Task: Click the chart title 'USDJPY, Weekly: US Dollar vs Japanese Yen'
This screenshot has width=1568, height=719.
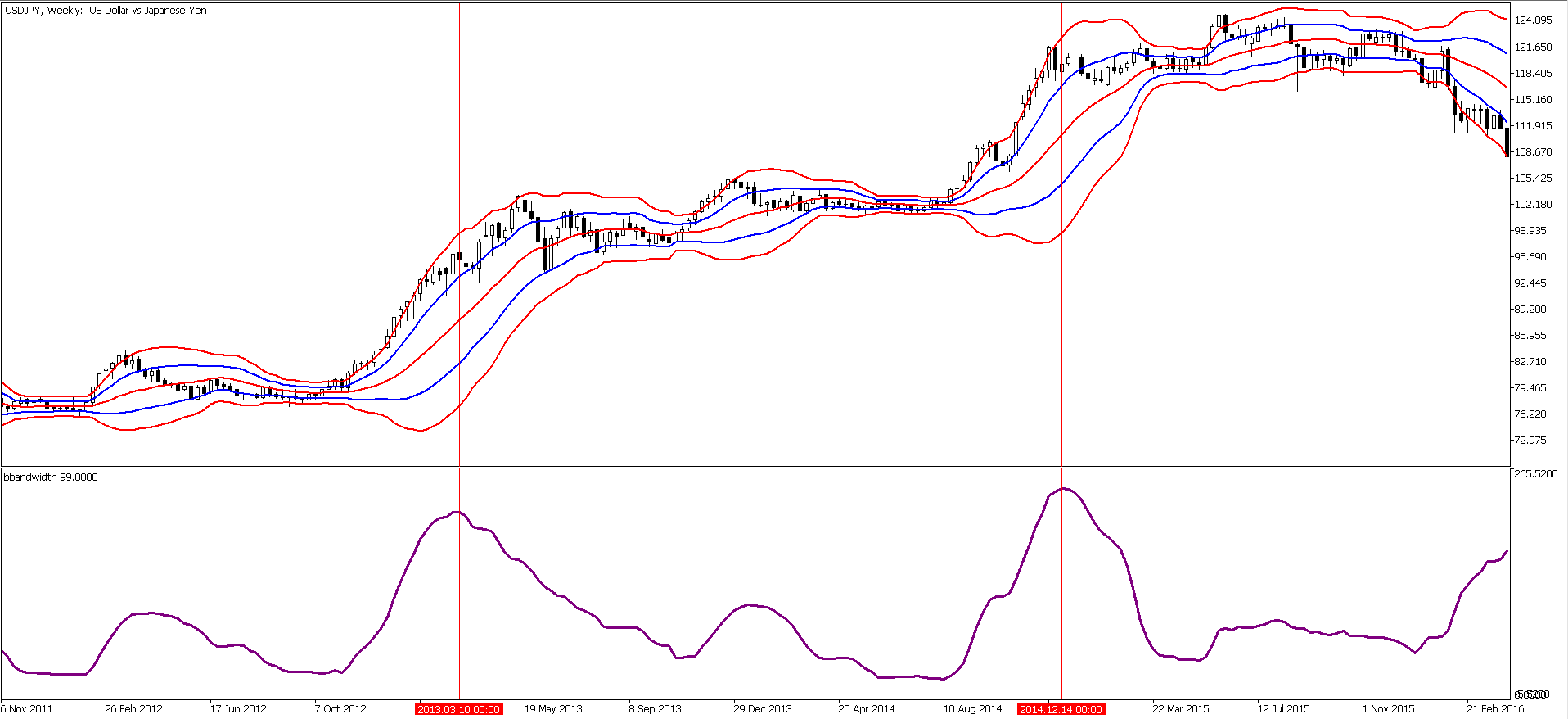Action: point(106,11)
